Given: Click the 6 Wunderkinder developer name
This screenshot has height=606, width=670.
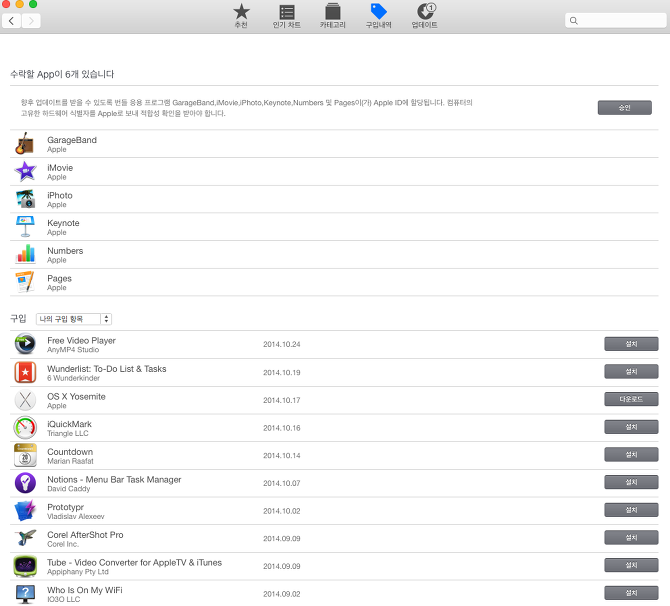Looking at the screenshot, I should pos(73,378).
